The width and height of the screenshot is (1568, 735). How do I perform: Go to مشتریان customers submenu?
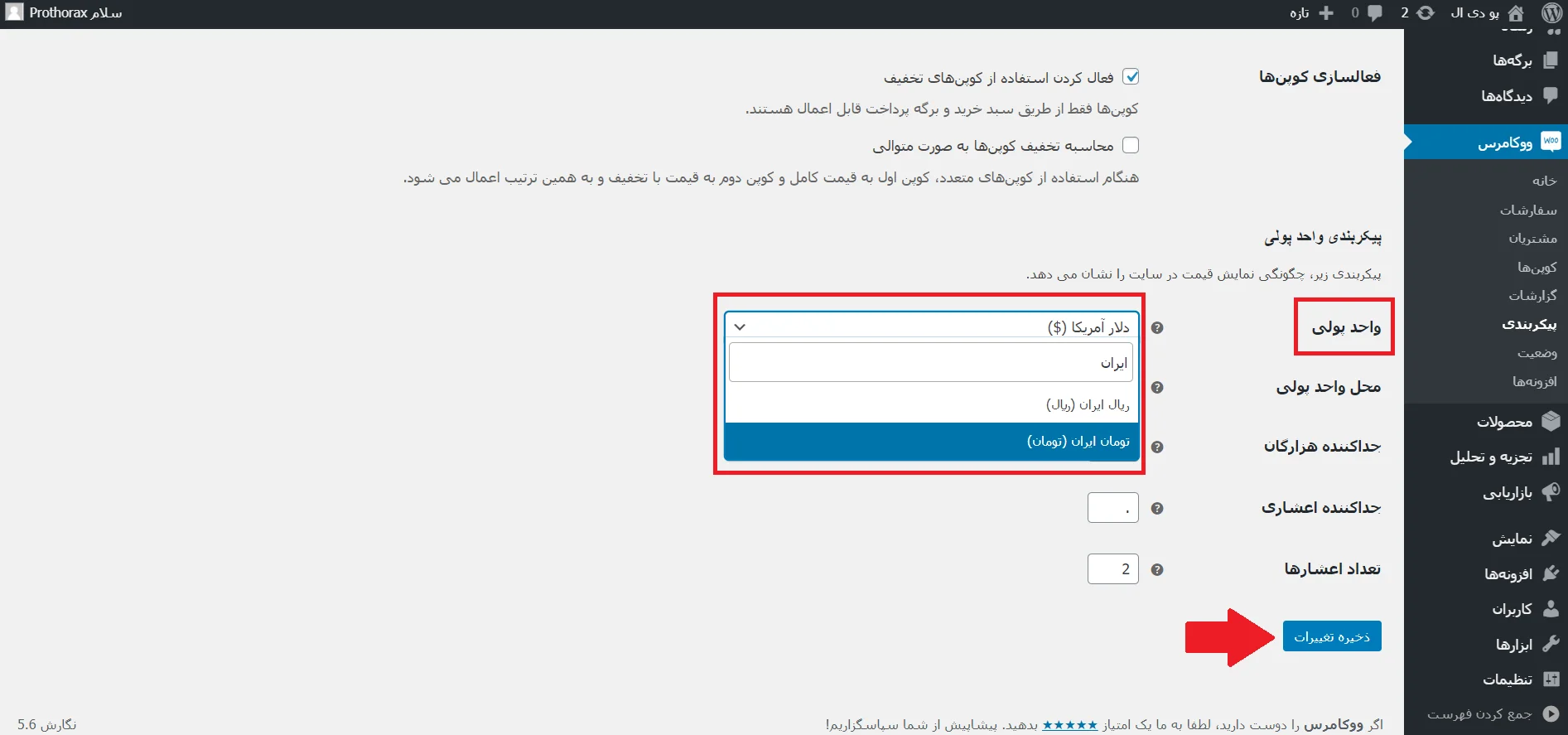point(1532,239)
